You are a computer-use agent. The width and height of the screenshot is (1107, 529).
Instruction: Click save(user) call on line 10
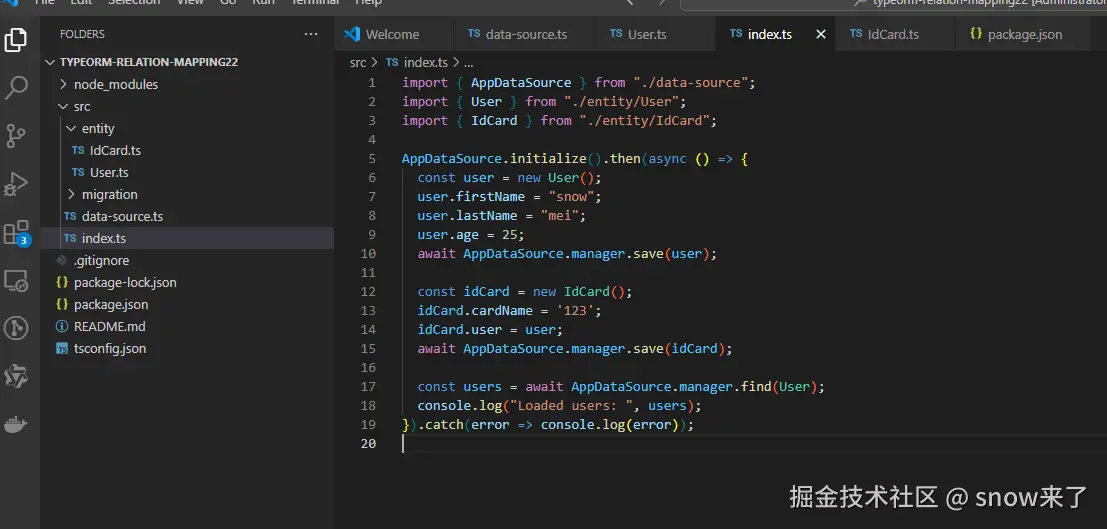coord(671,254)
